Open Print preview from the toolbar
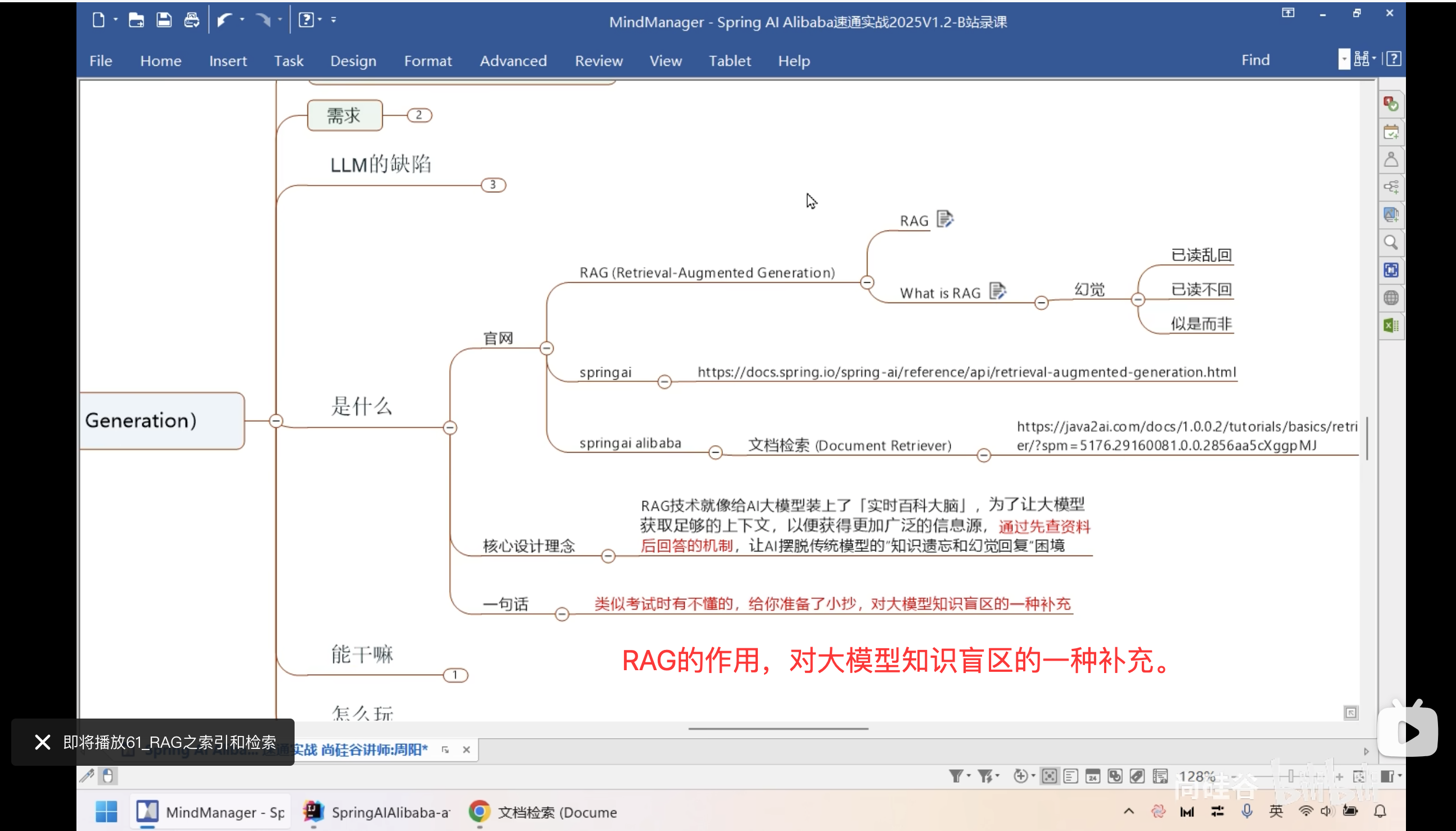The width and height of the screenshot is (1456, 831). (191, 20)
